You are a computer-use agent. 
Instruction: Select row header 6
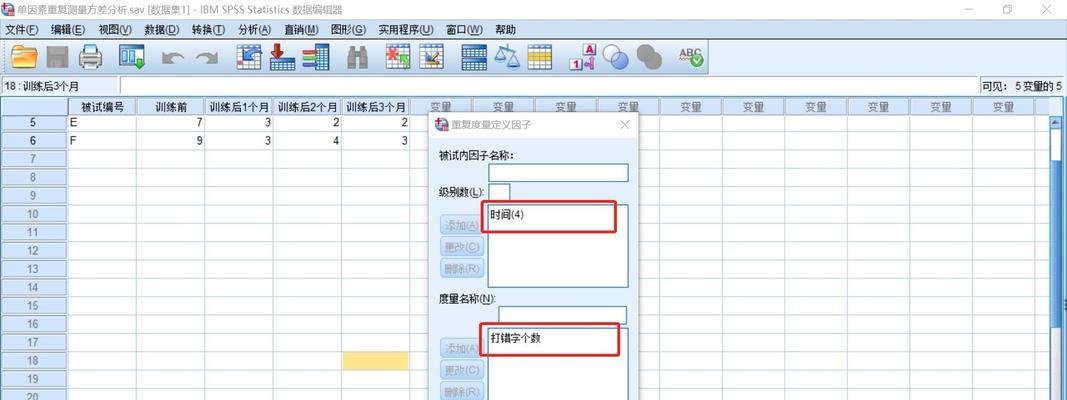coord(33,141)
